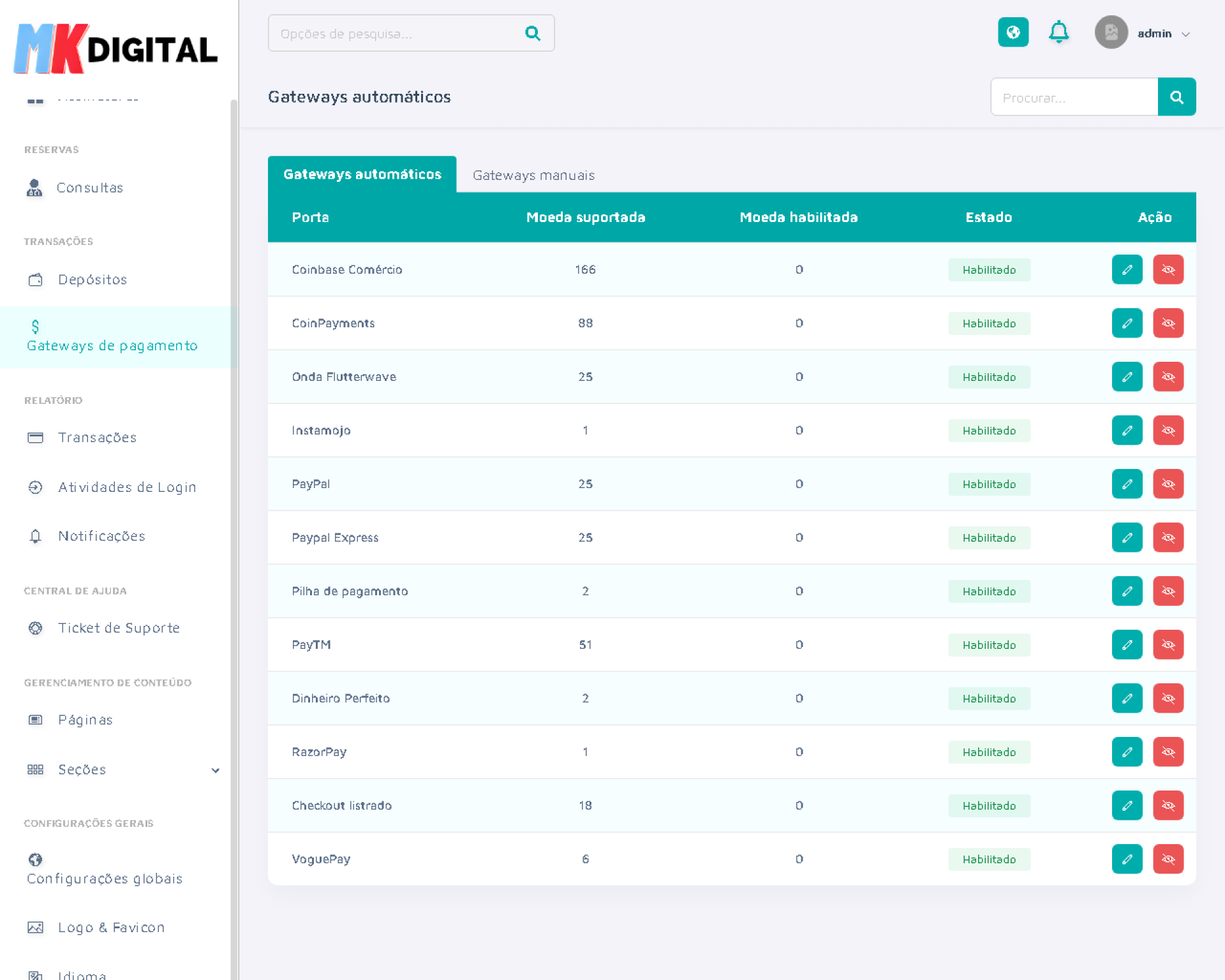Viewport: 1225px width, 980px height.
Task: Open Ticket de Suporte page
Action: (x=119, y=628)
